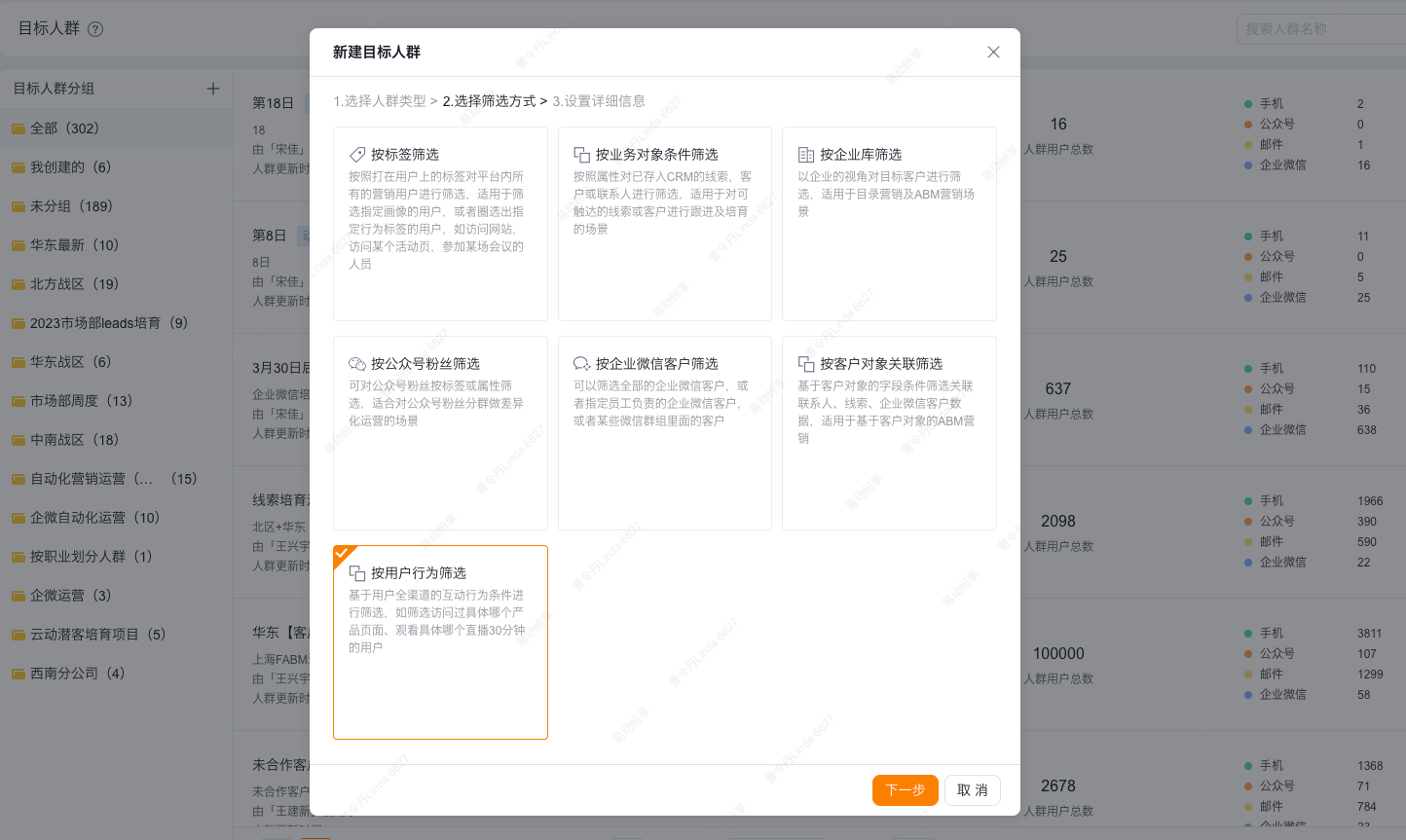Open the 未分组 (189) group
Viewport: 1406px width, 840px height.
point(116,206)
